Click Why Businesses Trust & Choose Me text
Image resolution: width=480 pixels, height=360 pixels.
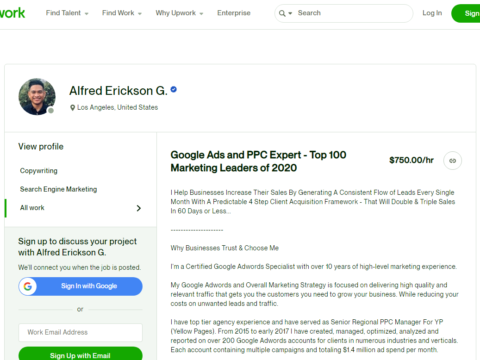[225, 248]
